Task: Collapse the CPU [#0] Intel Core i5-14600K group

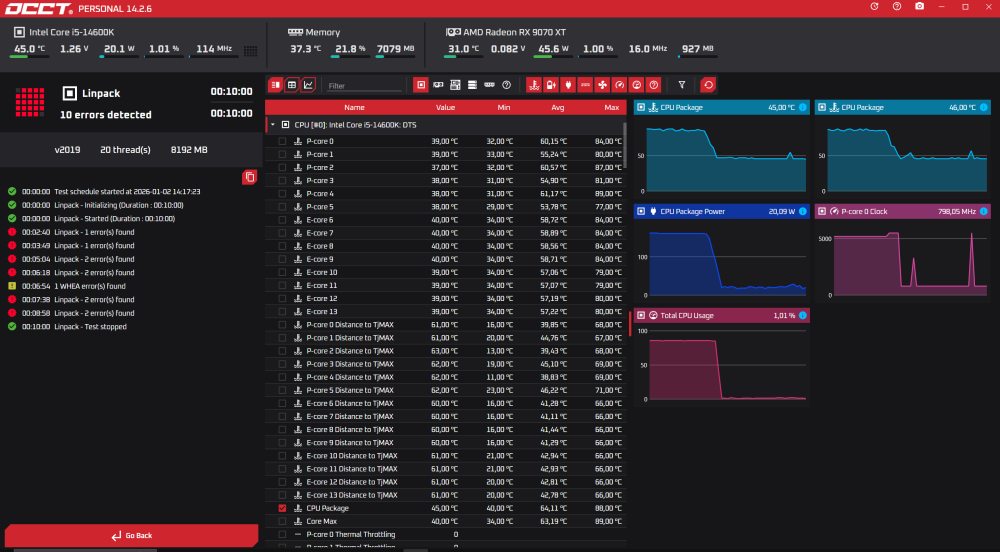Action: coord(273,125)
